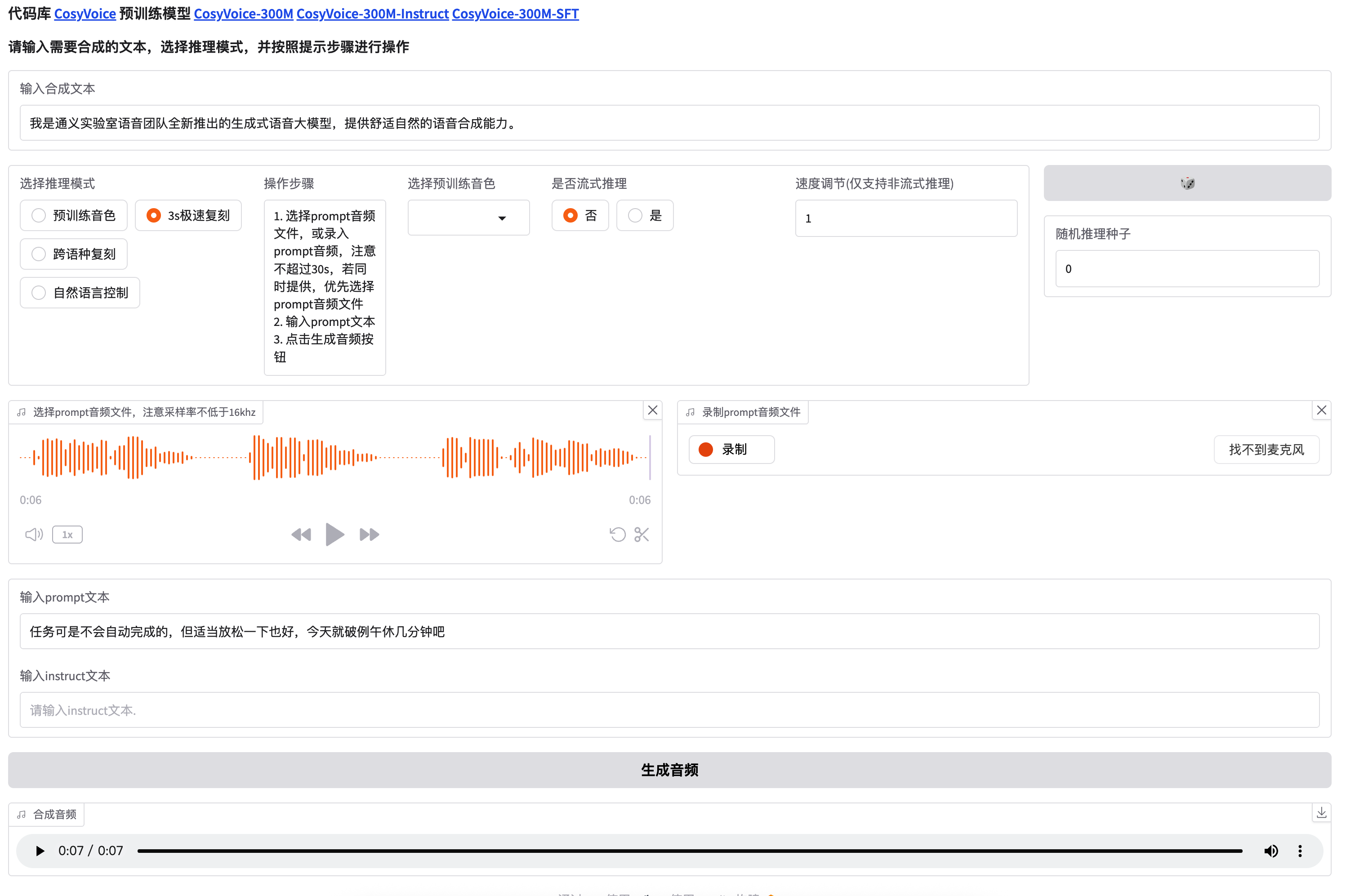Open the synthesized audio more options menu
The width and height of the screenshot is (1346, 896).
tap(1300, 851)
